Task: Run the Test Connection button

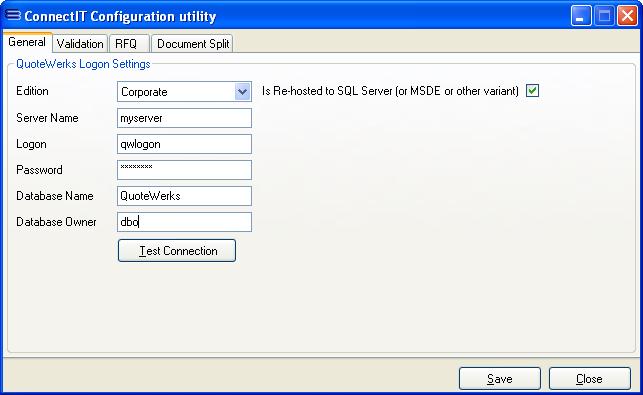Action: coord(177,251)
